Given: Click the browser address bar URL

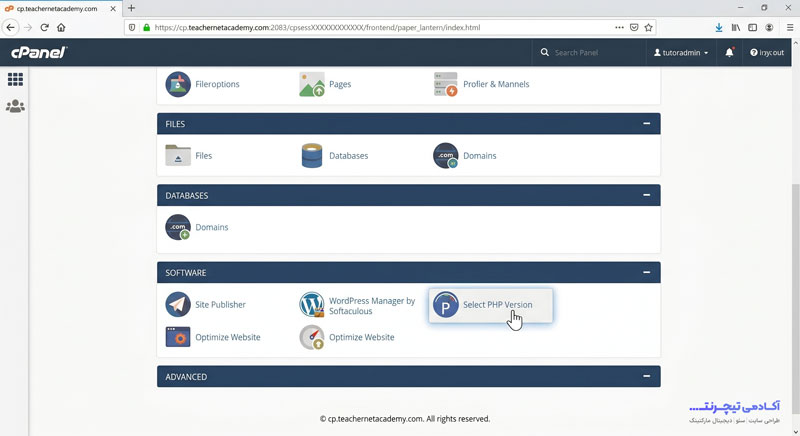Looking at the screenshot, I should click(x=317, y=28).
